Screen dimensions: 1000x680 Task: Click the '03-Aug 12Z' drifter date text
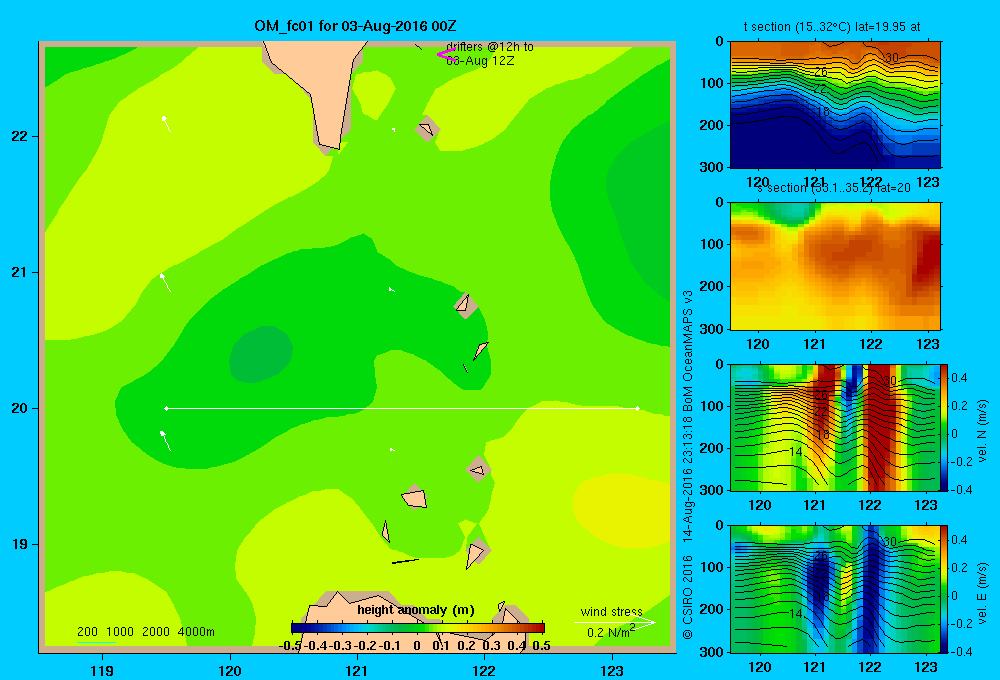[x=480, y=61]
